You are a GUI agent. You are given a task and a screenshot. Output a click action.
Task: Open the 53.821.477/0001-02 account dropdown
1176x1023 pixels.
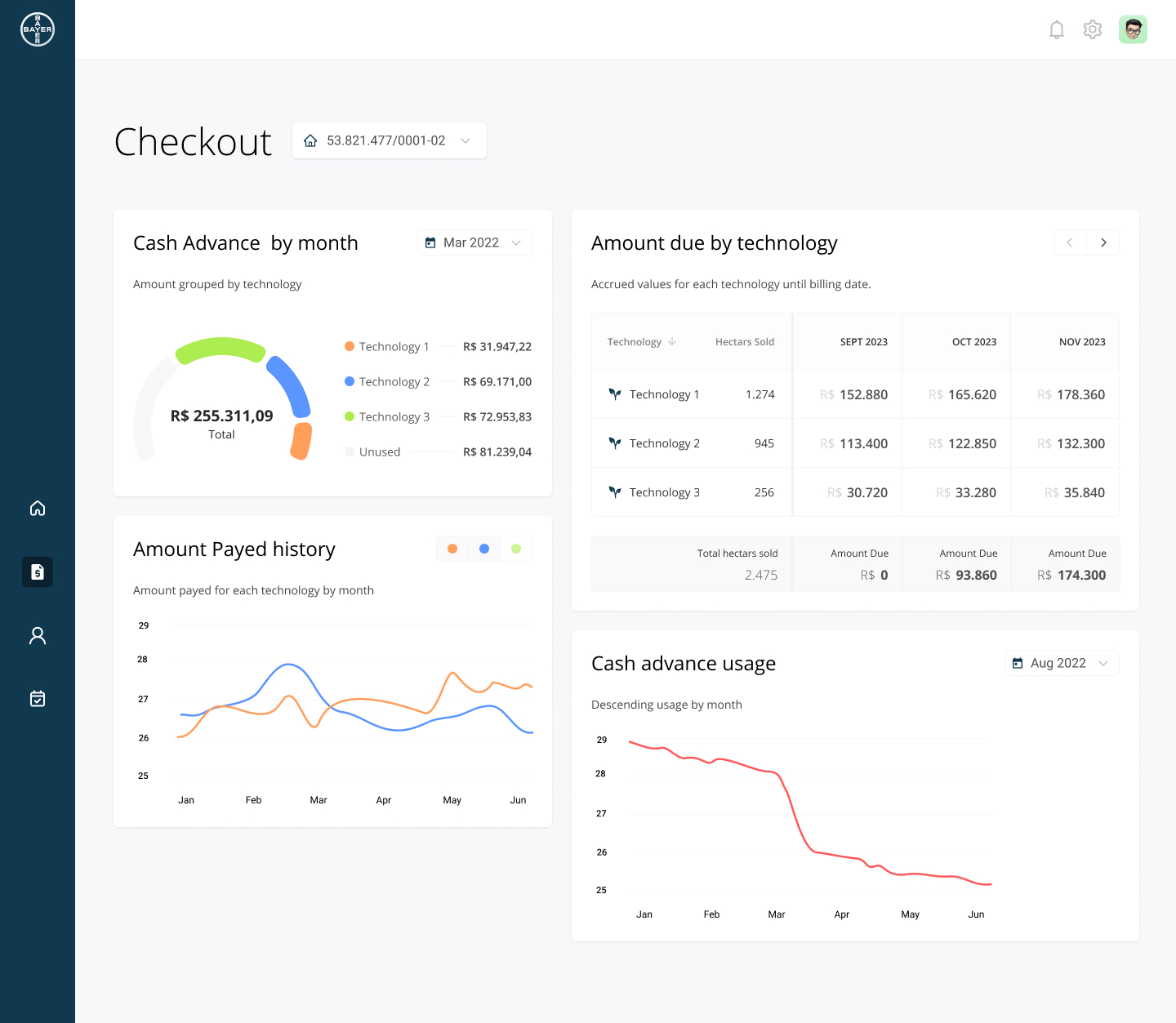(x=390, y=140)
